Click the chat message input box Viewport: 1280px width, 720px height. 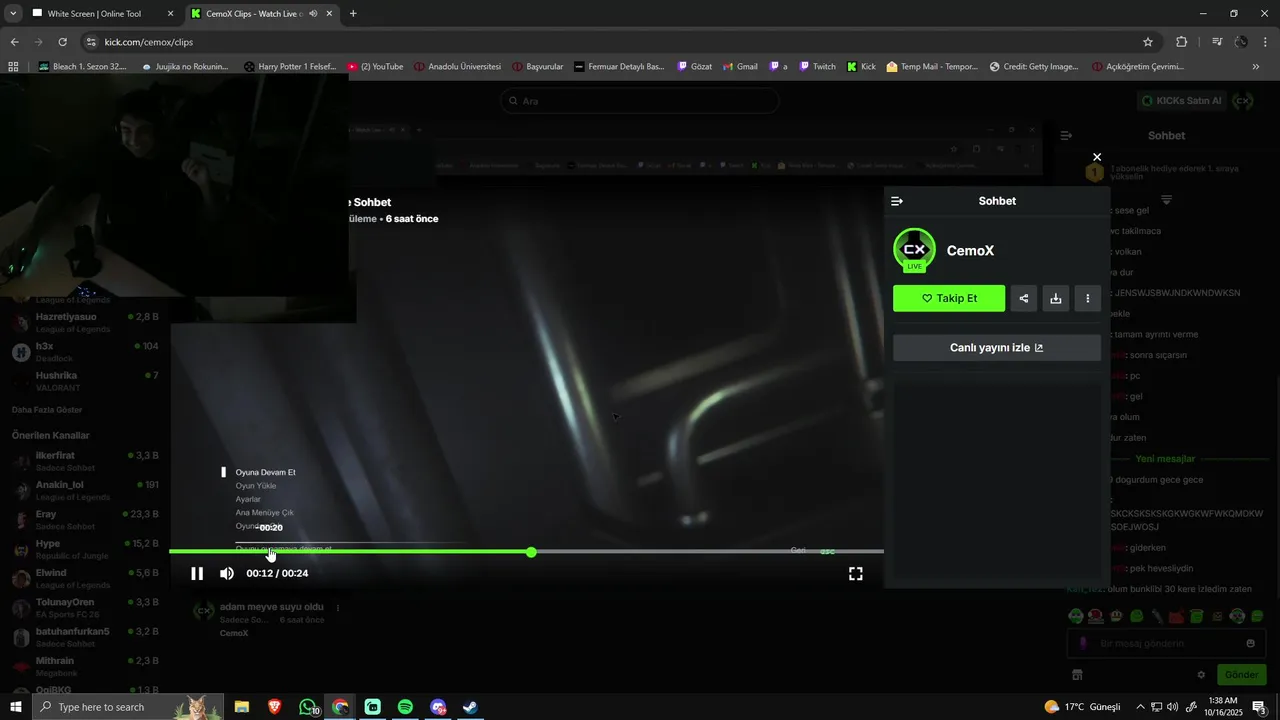coord(1164,644)
